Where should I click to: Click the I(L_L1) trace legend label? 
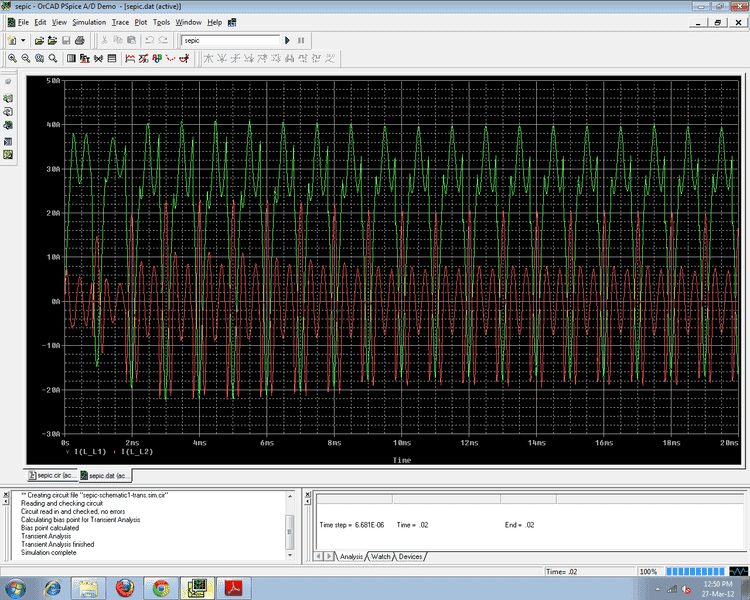[90, 451]
